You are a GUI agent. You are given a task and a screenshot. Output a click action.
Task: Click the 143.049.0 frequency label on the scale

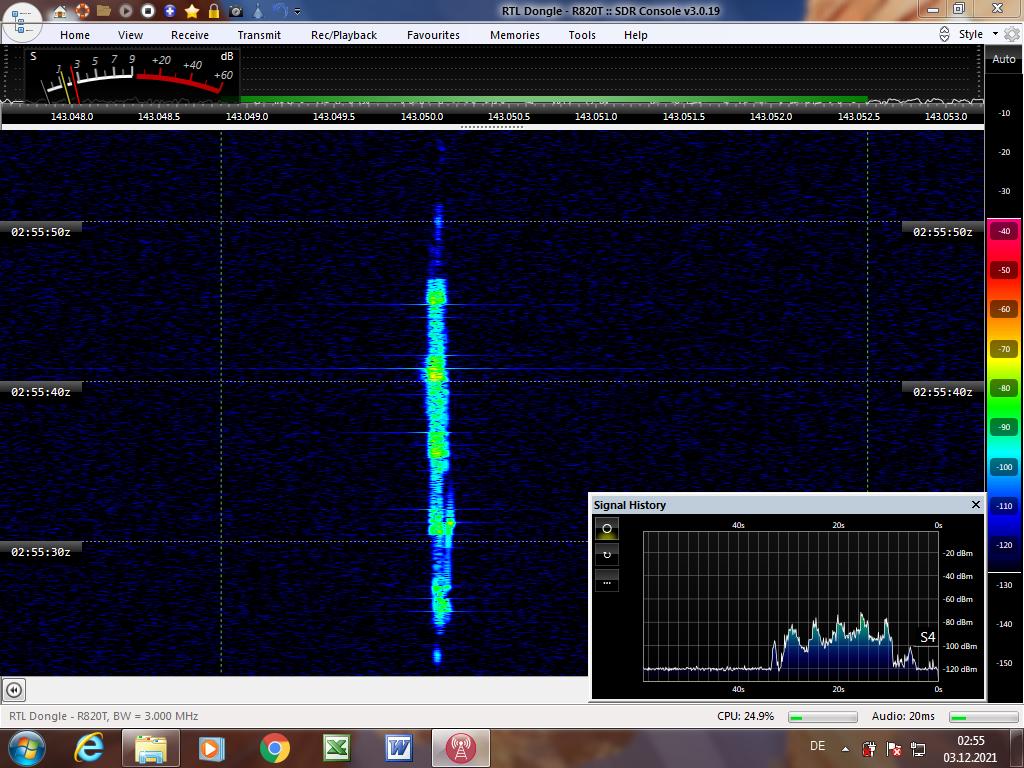pyautogui.click(x=247, y=116)
